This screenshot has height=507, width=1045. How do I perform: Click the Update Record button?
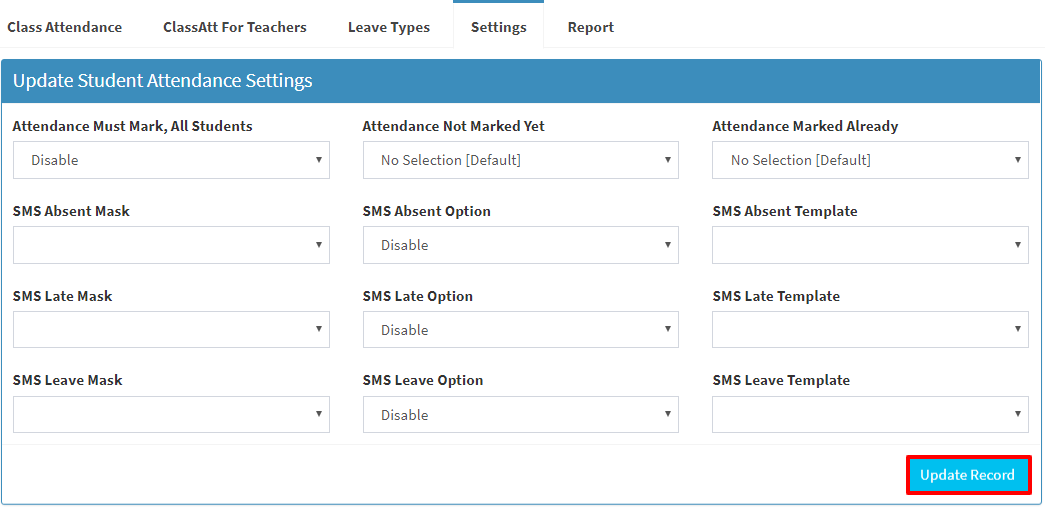pos(968,475)
